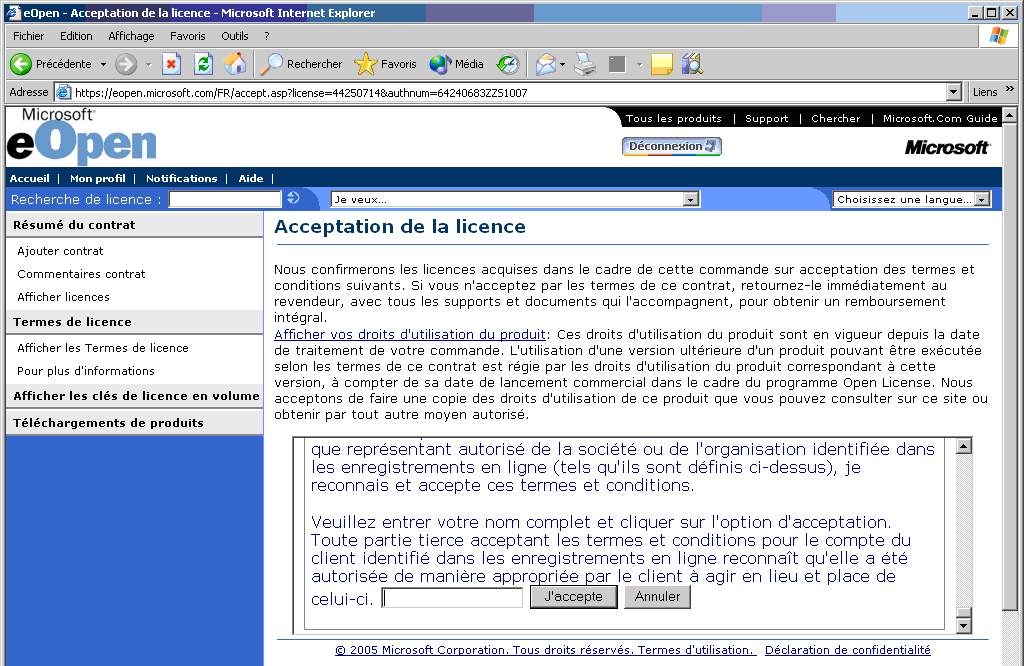This screenshot has width=1024, height=666.
Task: Open the Mail envelope toolbar icon
Action: (545, 64)
